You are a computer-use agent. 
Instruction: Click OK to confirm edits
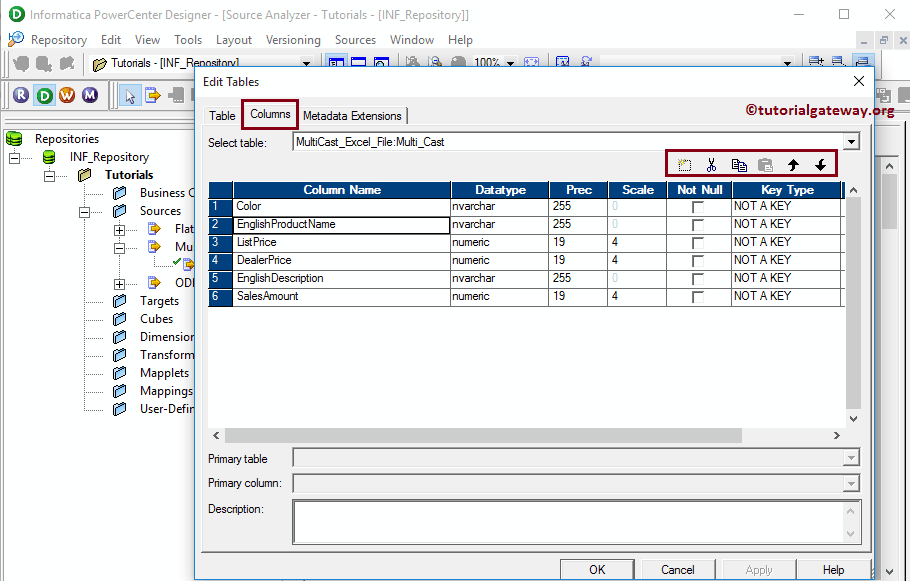pyautogui.click(x=597, y=568)
